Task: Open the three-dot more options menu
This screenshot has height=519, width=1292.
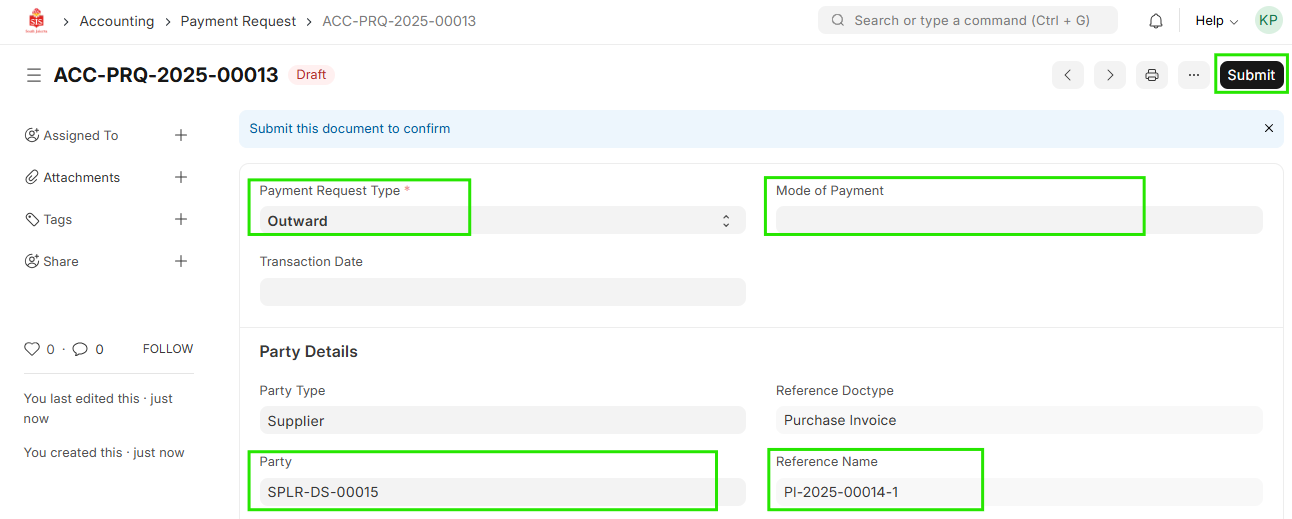Action: tap(1194, 75)
